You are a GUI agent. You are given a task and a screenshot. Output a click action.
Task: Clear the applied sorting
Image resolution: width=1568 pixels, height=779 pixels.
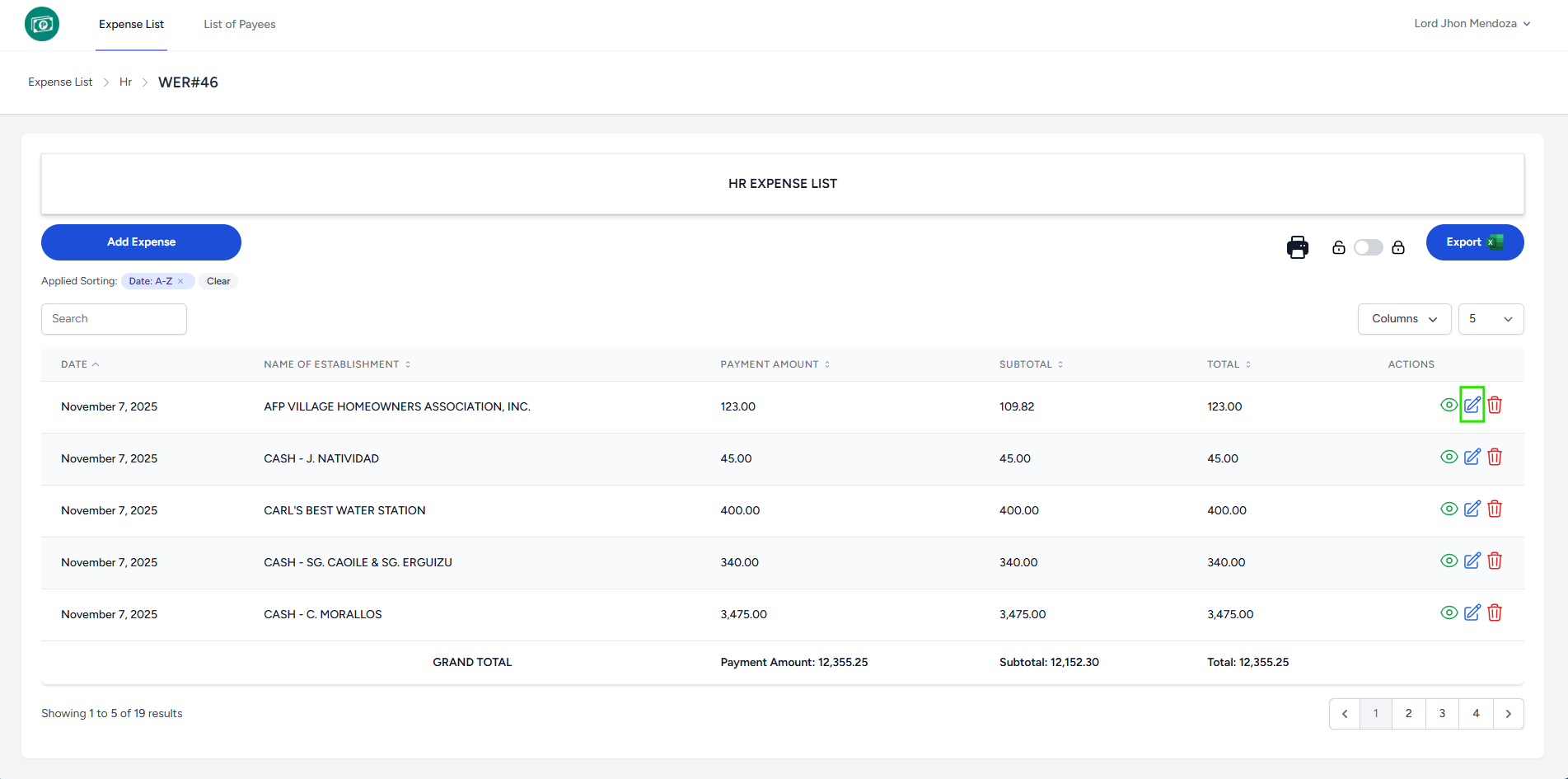218,281
